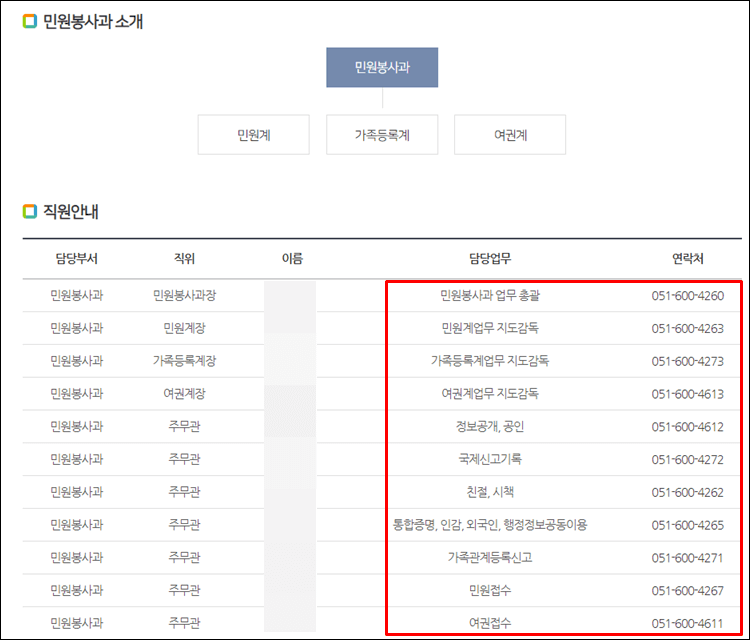The height and width of the screenshot is (640, 750).
Task: Click the 이름 column header
Action: point(292,259)
